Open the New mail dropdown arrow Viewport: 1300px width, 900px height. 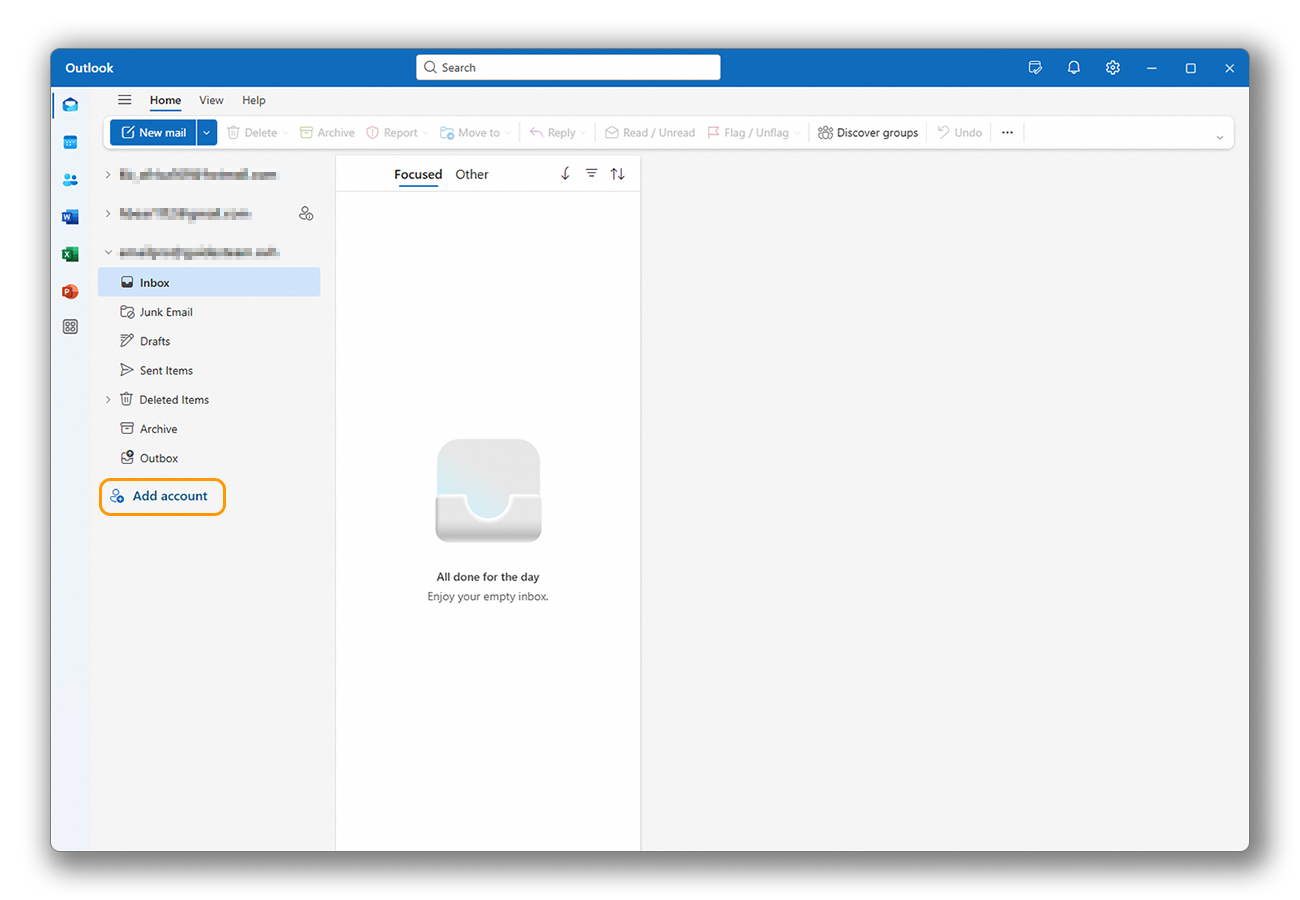[207, 132]
